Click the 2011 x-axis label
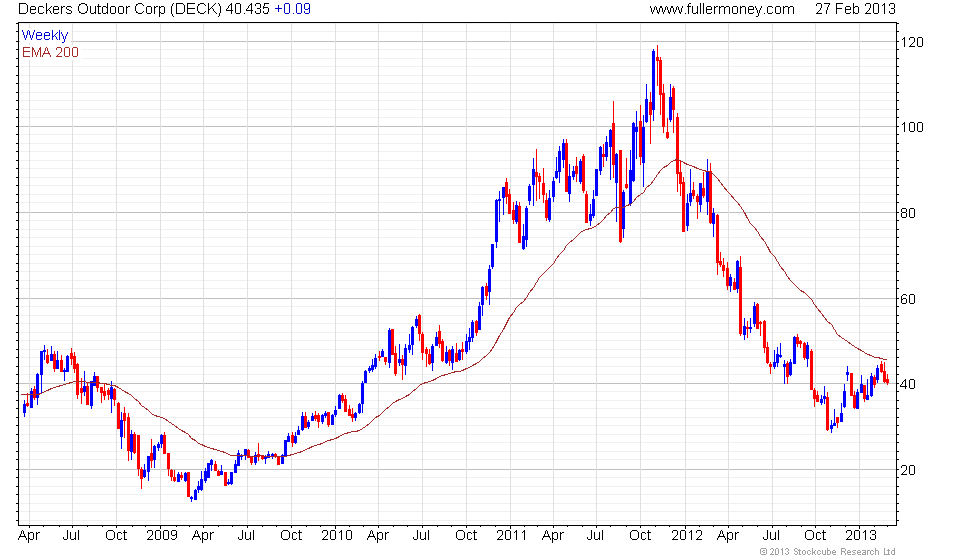The width and height of the screenshot is (980, 560). coord(512,535)
